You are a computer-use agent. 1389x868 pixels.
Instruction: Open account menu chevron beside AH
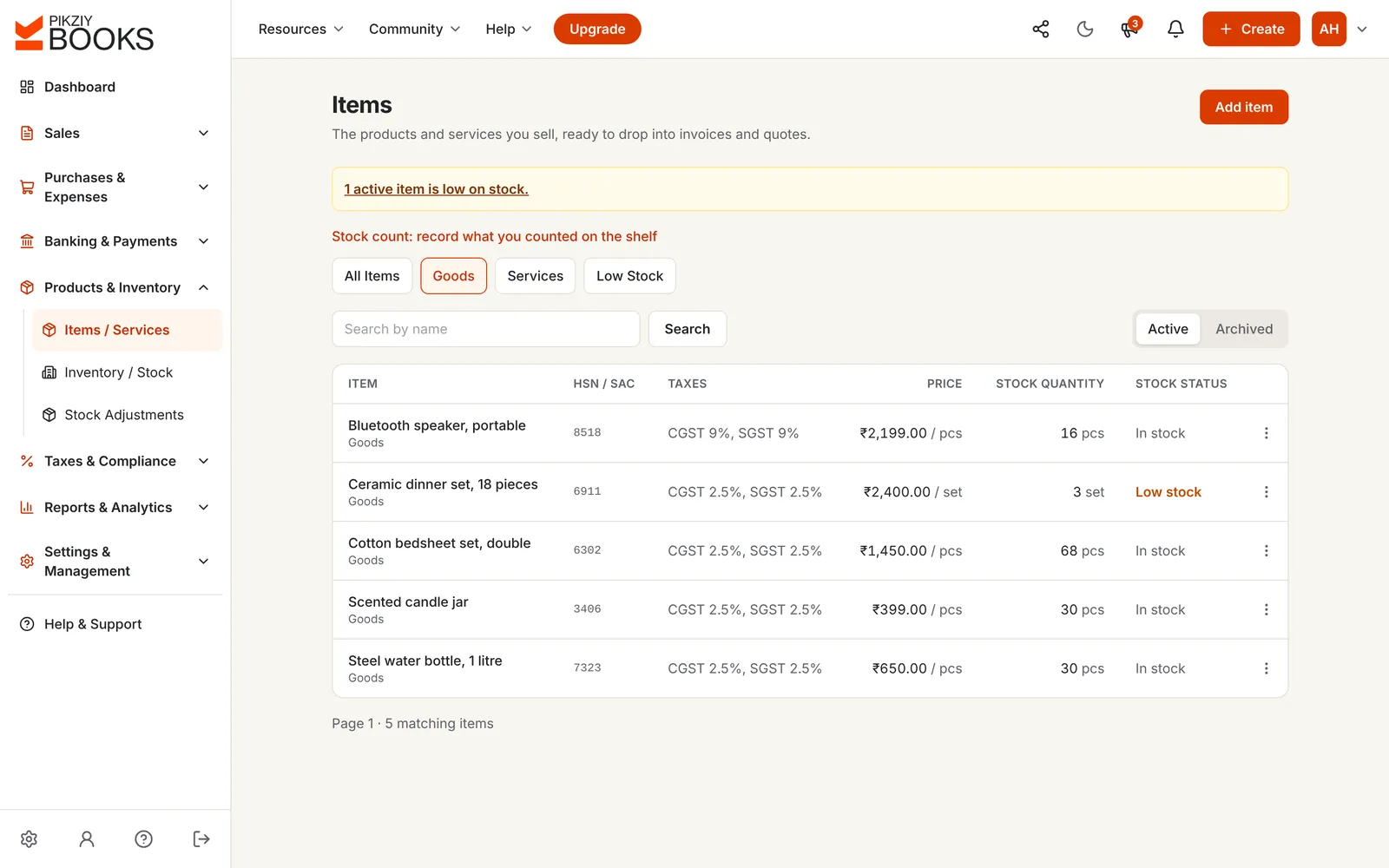[x=1361, y=29]
